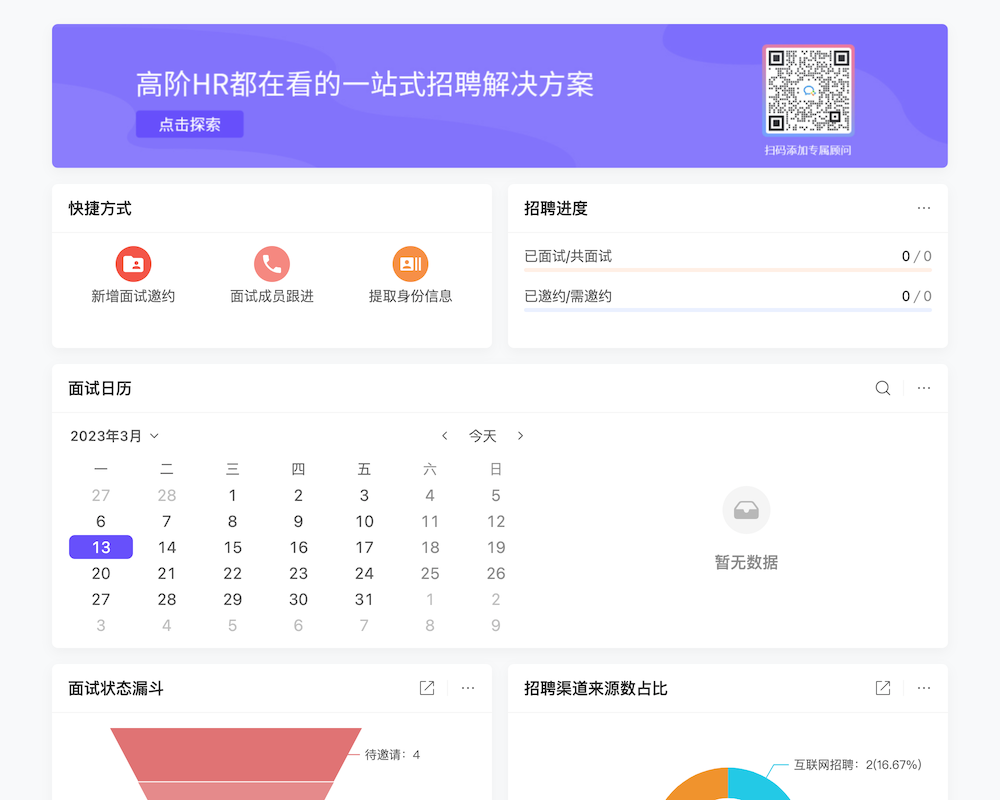This screenshot has height=800, width=1000.
Task: Select the 面试成员跟进 phone icon
Action: point(271,262)
